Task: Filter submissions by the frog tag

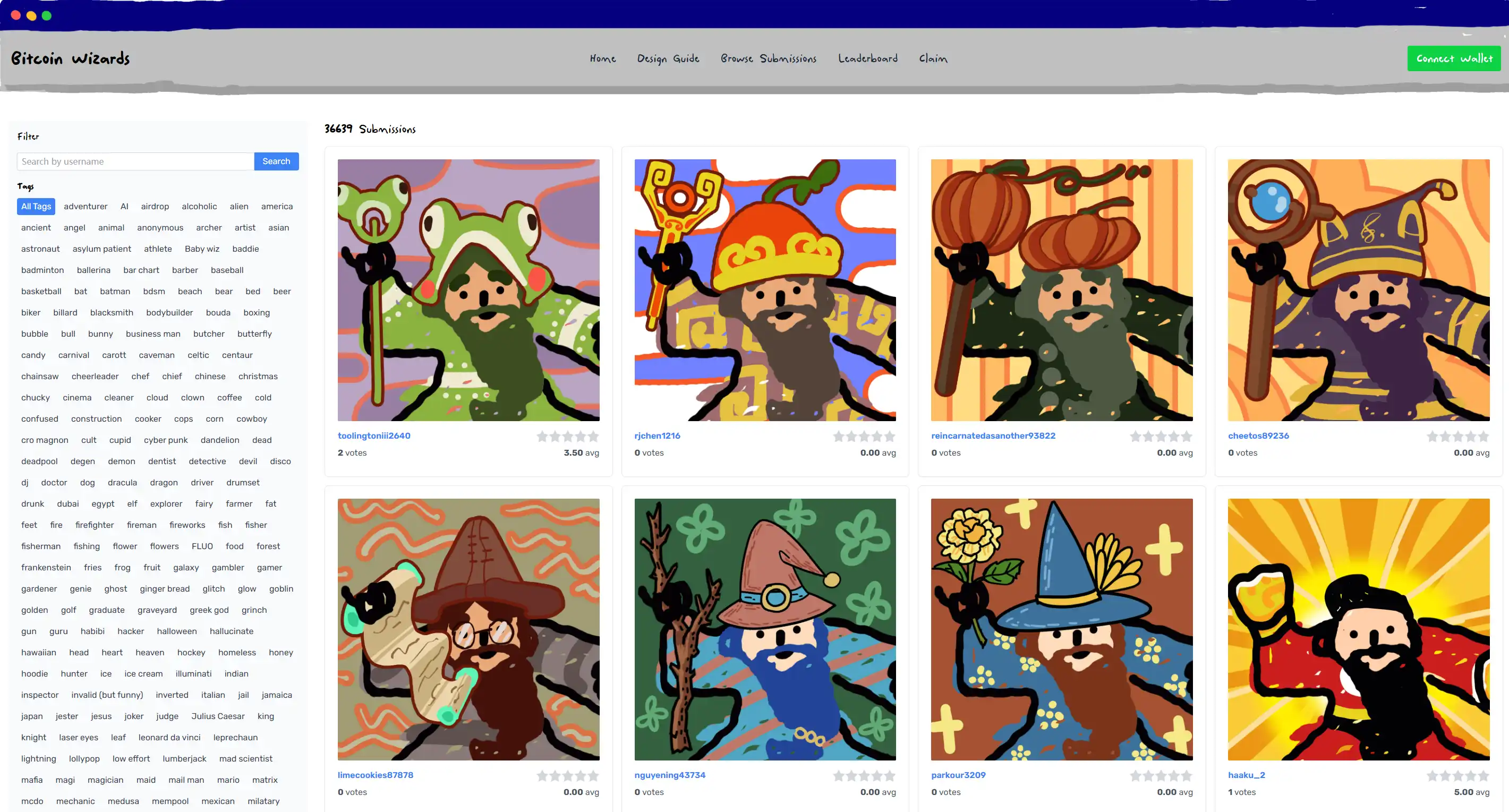Action: click(123, 567)
